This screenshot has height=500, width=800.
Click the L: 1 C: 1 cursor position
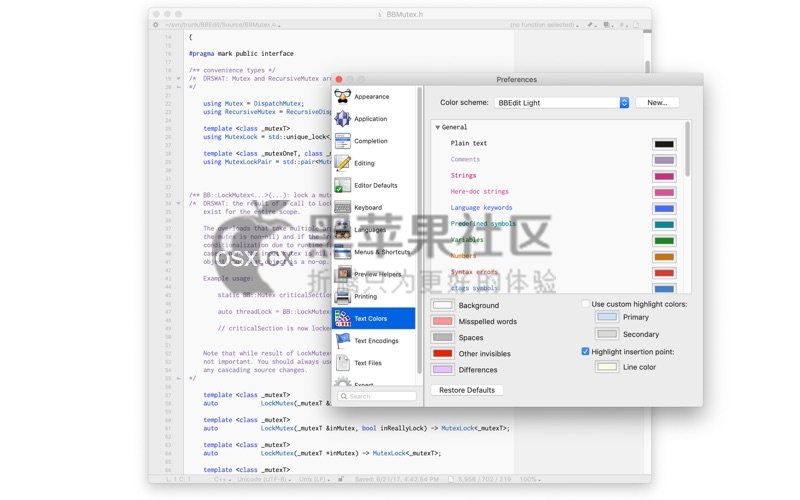[179, 480]
